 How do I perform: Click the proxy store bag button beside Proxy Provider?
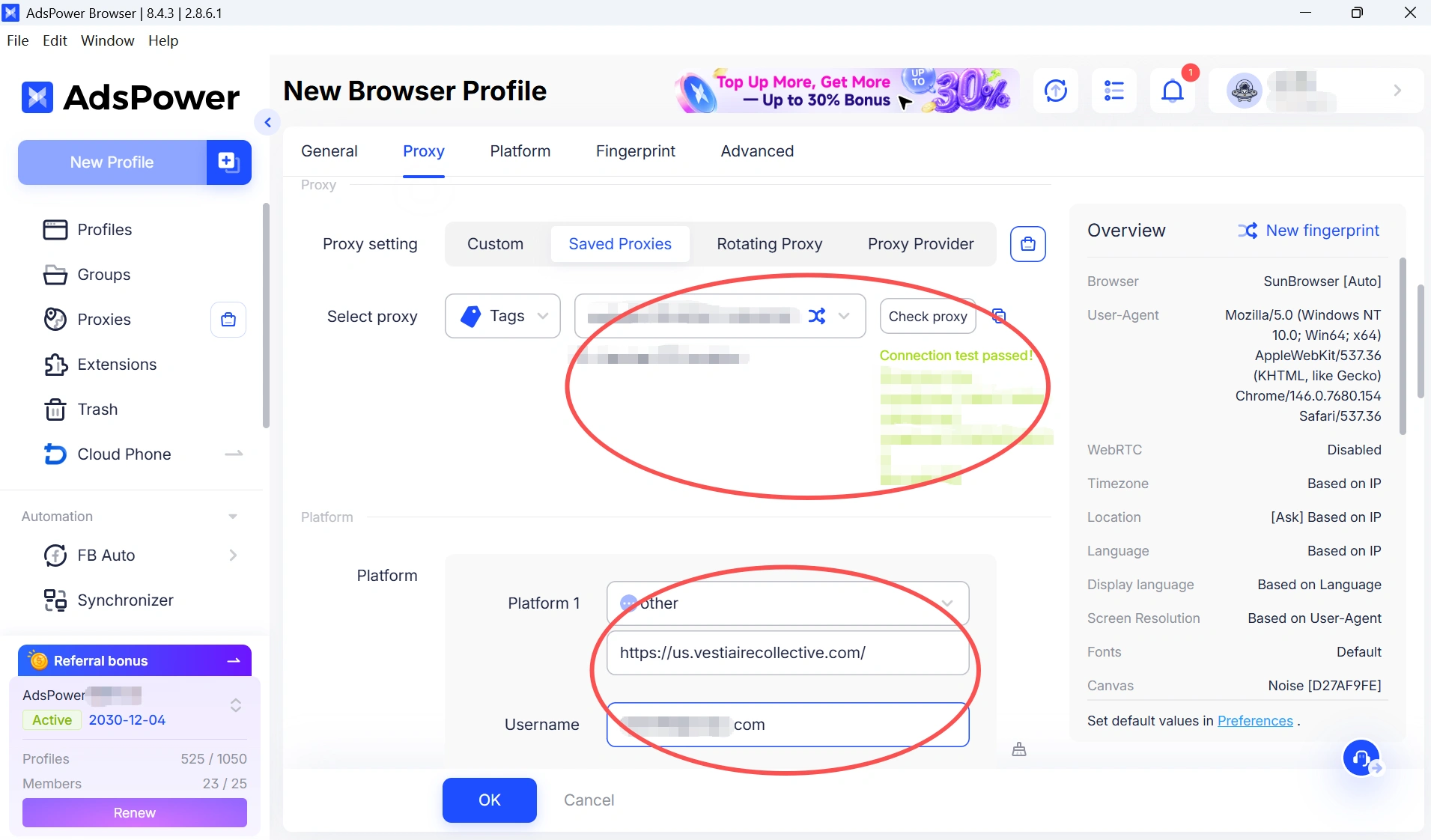click(x=1028, y=244)
